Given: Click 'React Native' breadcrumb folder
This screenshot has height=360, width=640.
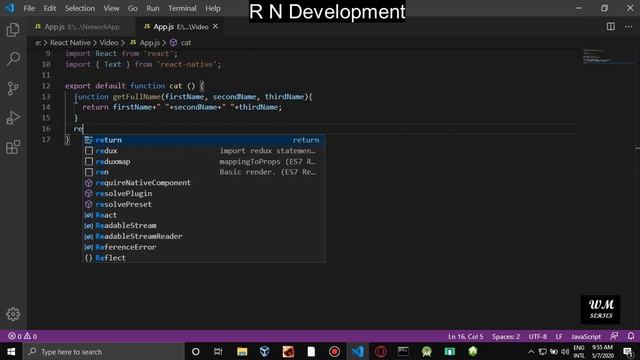Looking at the screenshot, I should pyautogui.click(x=70, y=42).
